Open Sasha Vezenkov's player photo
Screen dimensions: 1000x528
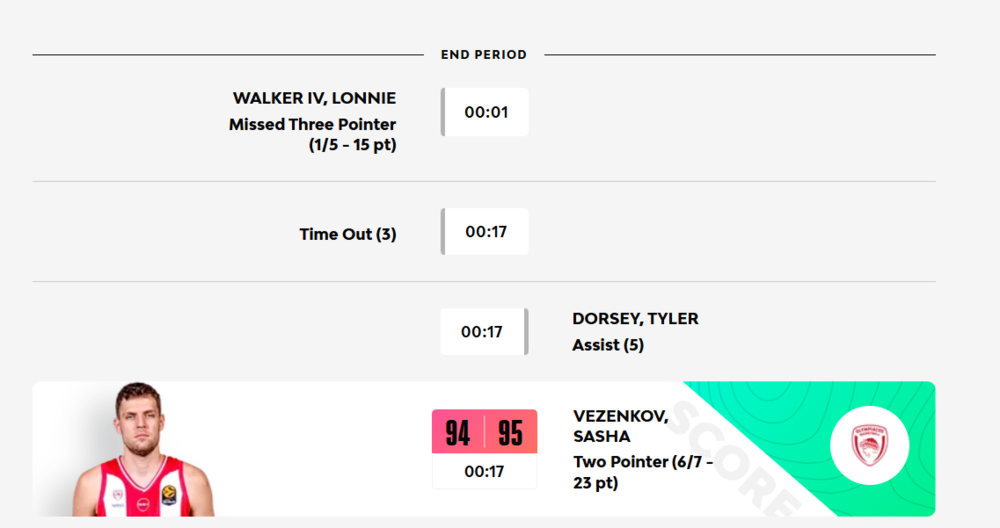coord(141,440)
